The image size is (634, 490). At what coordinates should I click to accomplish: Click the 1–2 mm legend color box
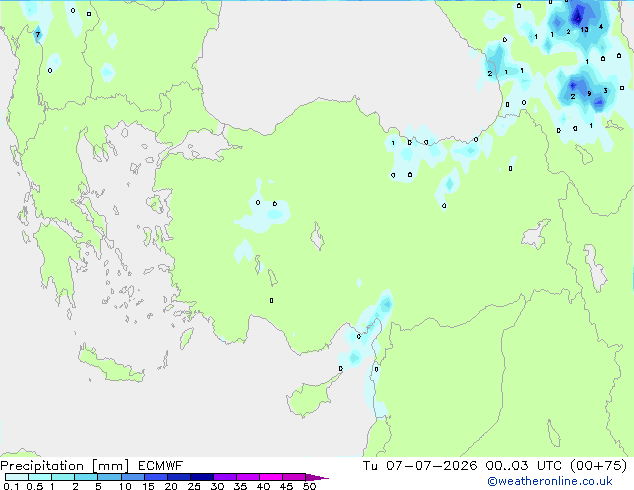[x=63, y=477]
